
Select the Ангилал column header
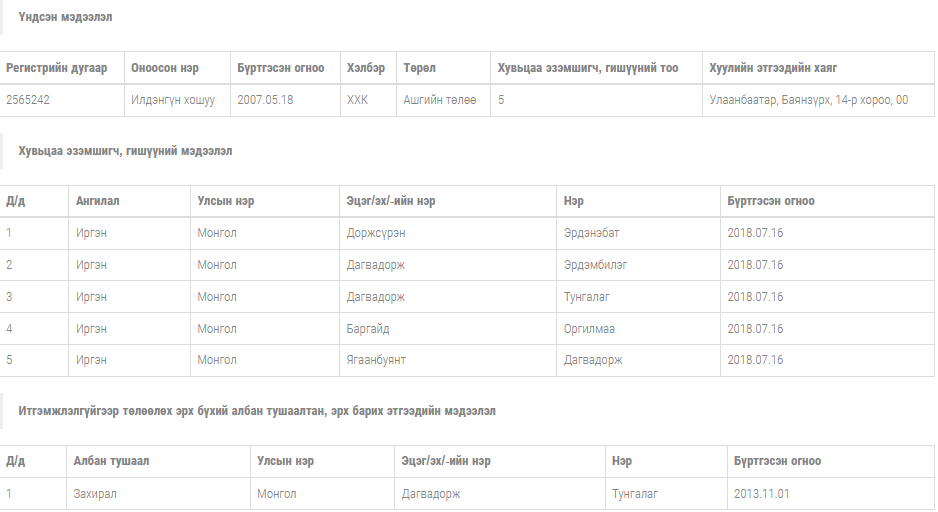click(98, 201)
